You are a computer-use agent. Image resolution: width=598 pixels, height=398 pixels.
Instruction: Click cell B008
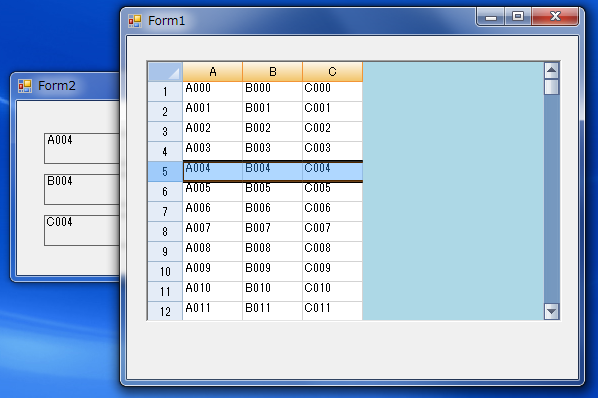[x=272, y=252]
